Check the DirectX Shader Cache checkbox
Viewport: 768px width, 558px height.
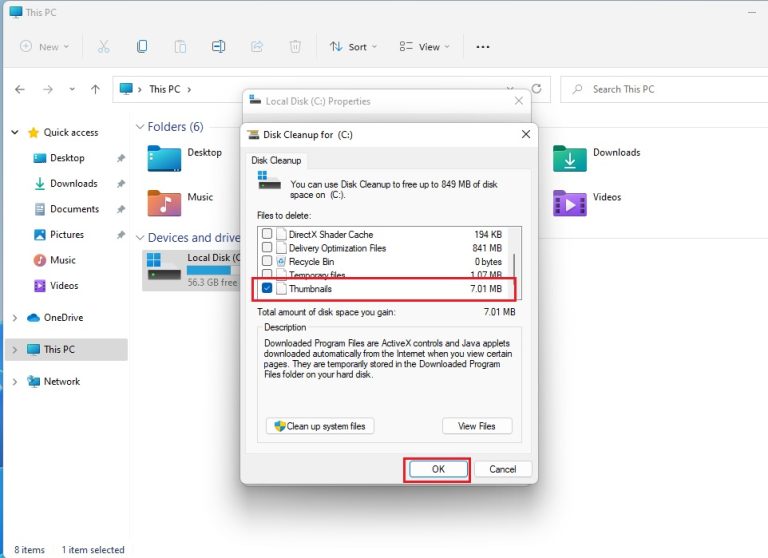(x=267, y=234)
